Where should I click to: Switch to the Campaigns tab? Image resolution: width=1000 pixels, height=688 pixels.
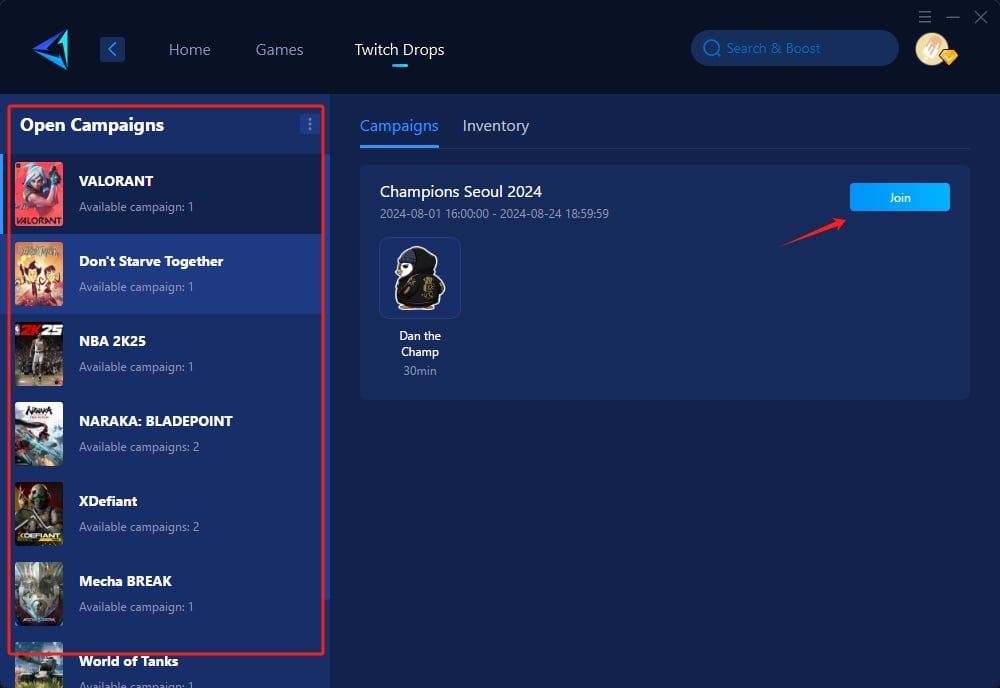pos(399,126)
